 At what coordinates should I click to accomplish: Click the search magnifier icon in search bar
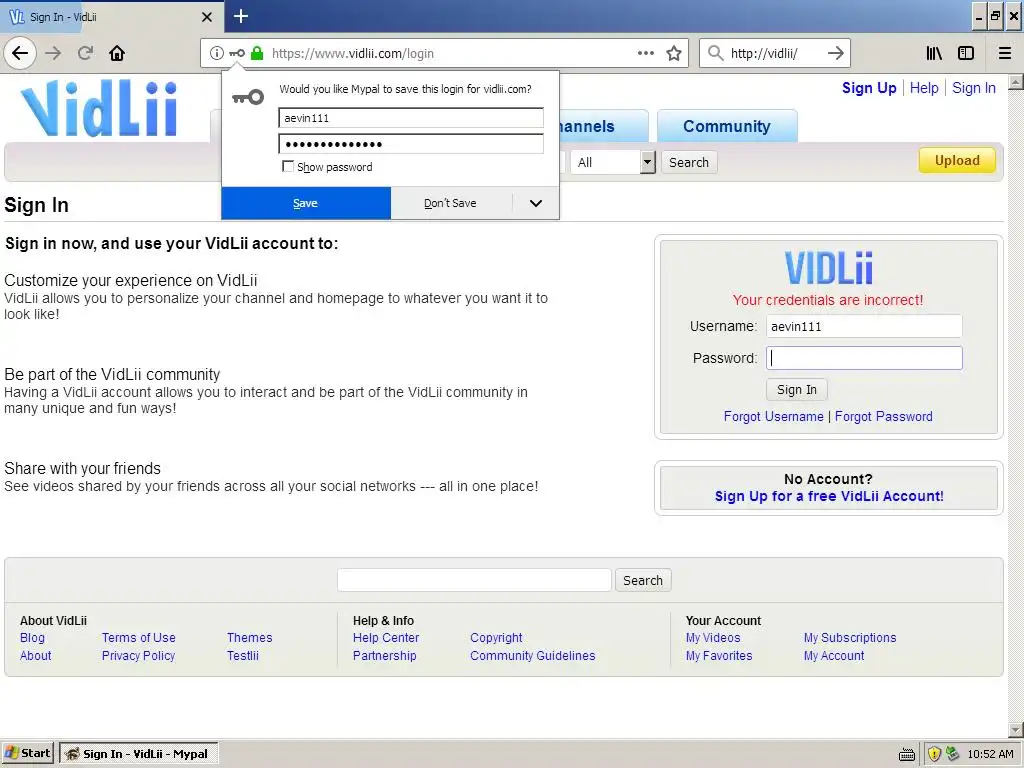coord(716,53)
